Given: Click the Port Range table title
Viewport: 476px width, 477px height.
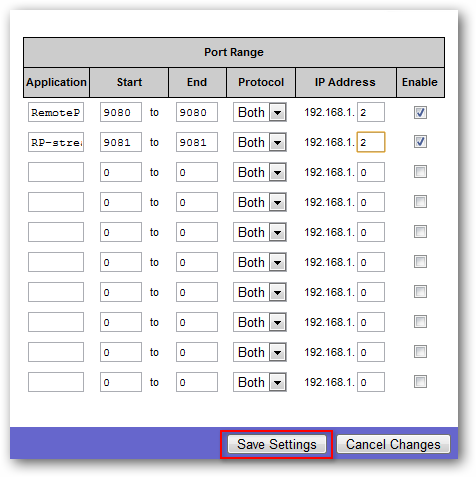Looking at the screenshot, I should coord(234,52).
